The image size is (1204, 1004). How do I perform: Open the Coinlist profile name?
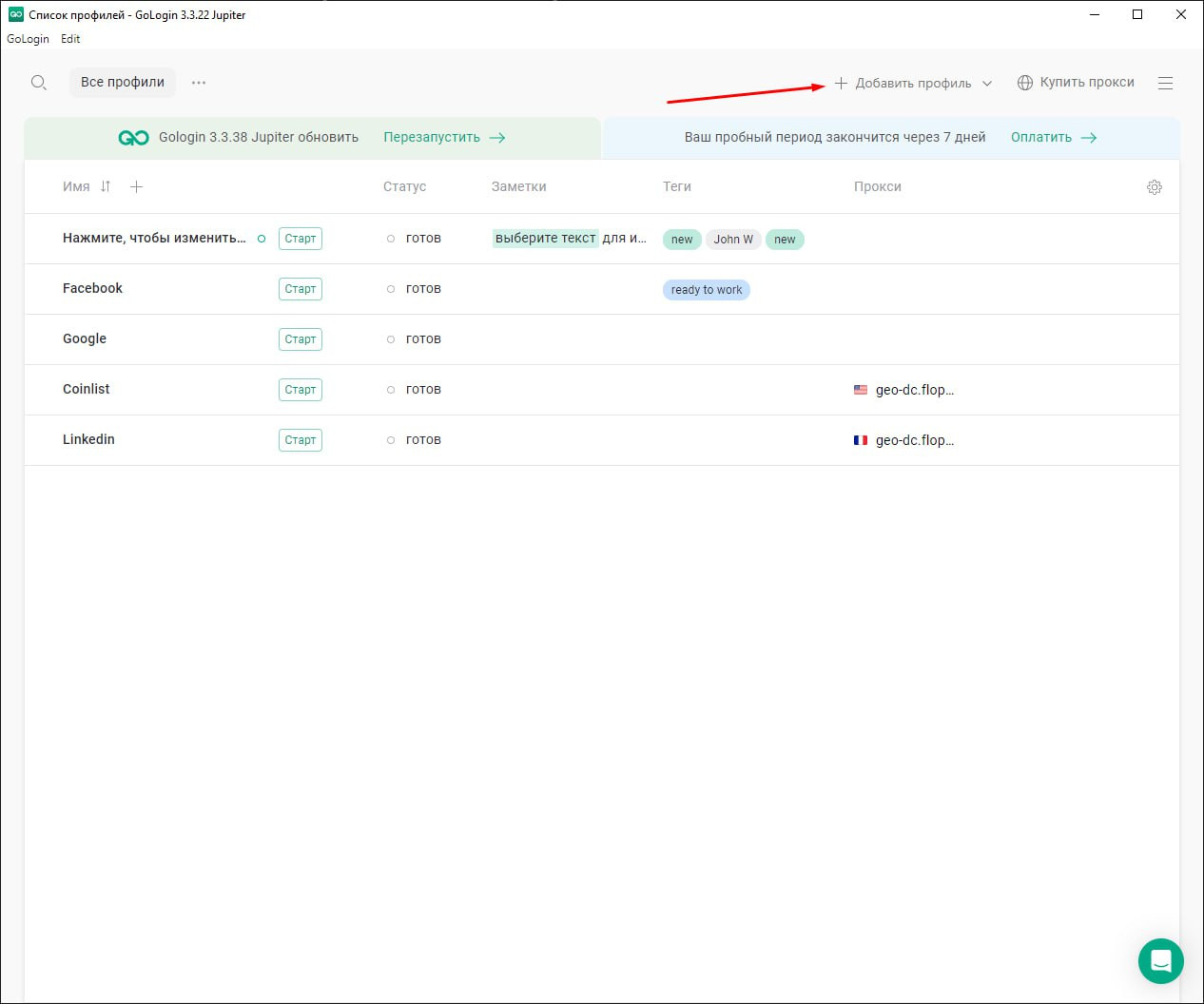pyautogui.click(x=86, y=389)
